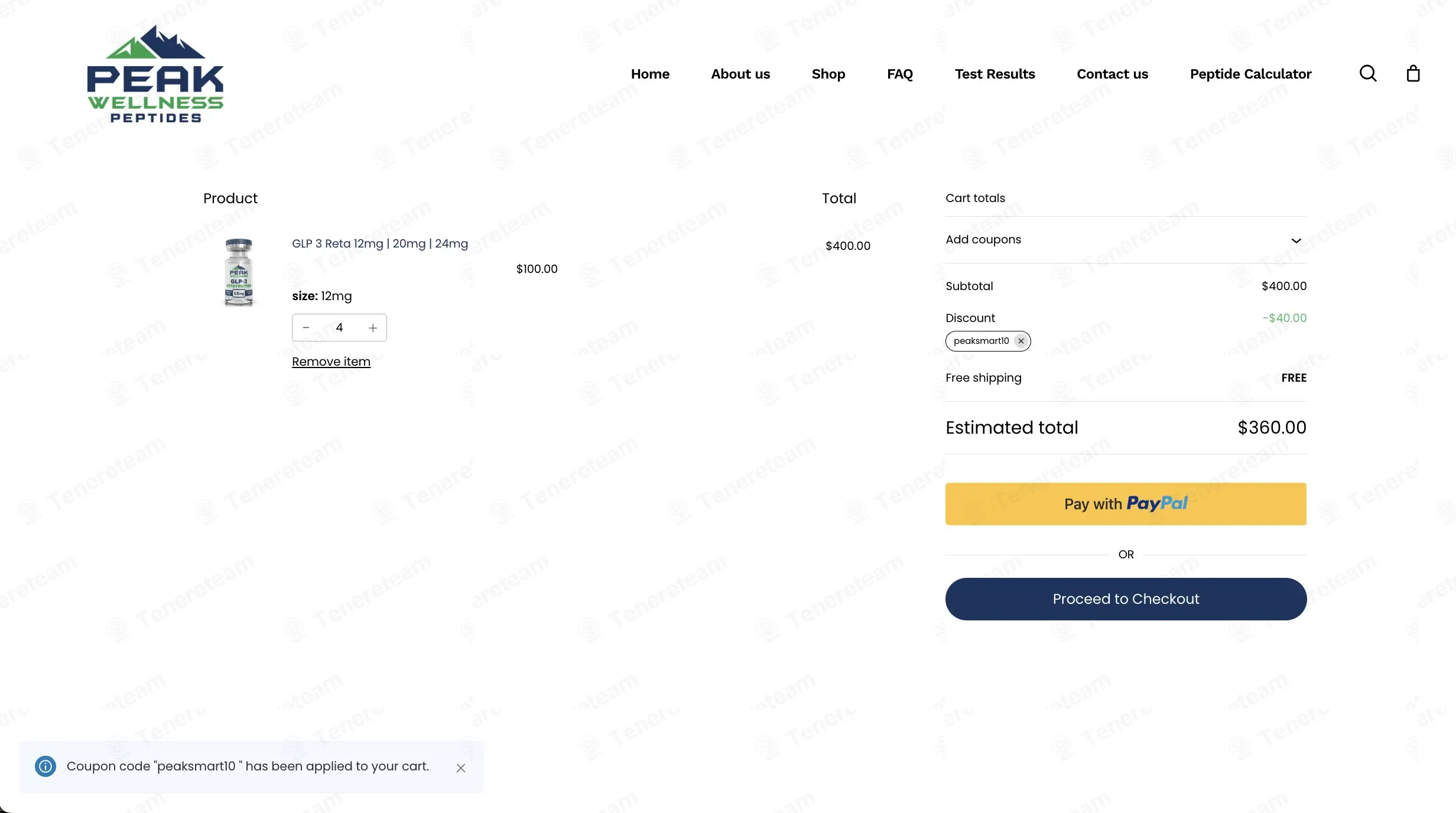The width and height of the screenshot is (1456, 813).
Task: Click the quantity field showing 4
Action: click(x=339, y=327)
